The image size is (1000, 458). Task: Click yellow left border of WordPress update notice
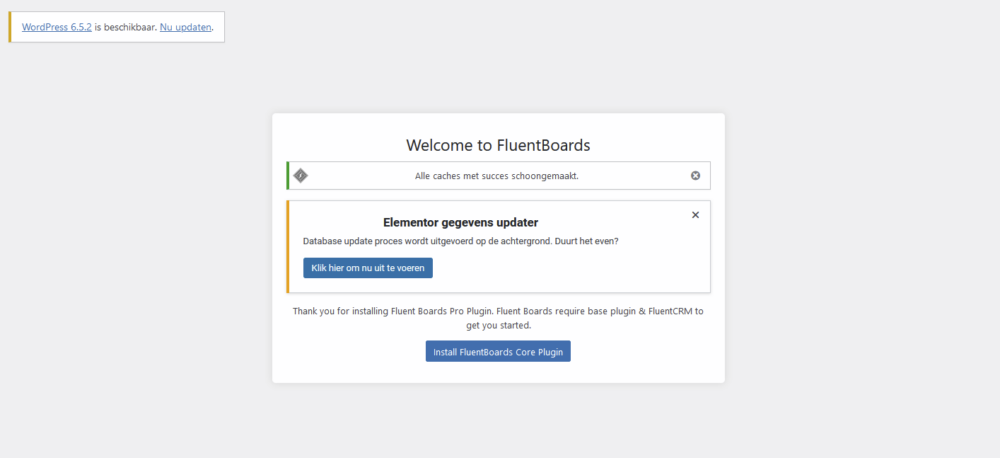[x=10, y=27]
